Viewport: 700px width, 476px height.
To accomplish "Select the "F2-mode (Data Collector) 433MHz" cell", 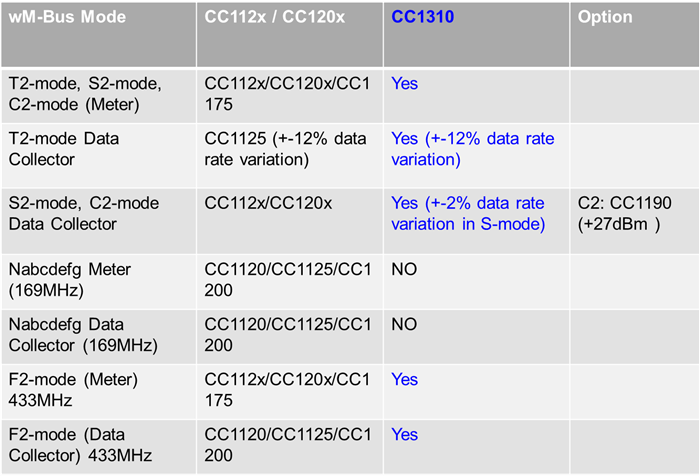I will (80, 445).
